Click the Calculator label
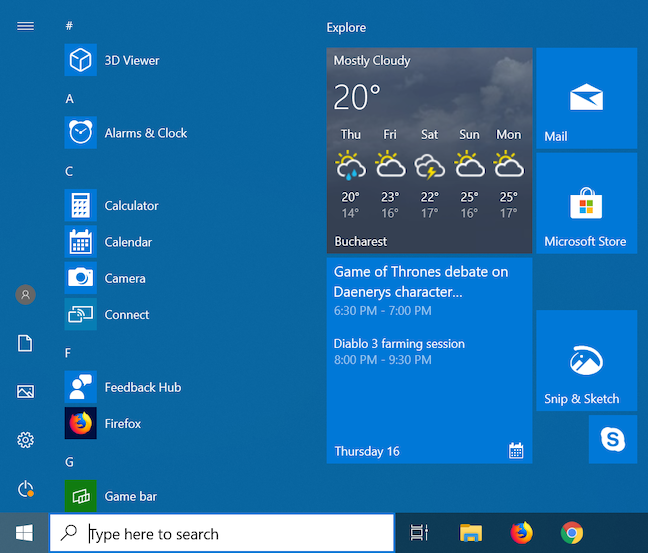The width and height of the screenshot is (648, 553). click(x=131, y=206)
